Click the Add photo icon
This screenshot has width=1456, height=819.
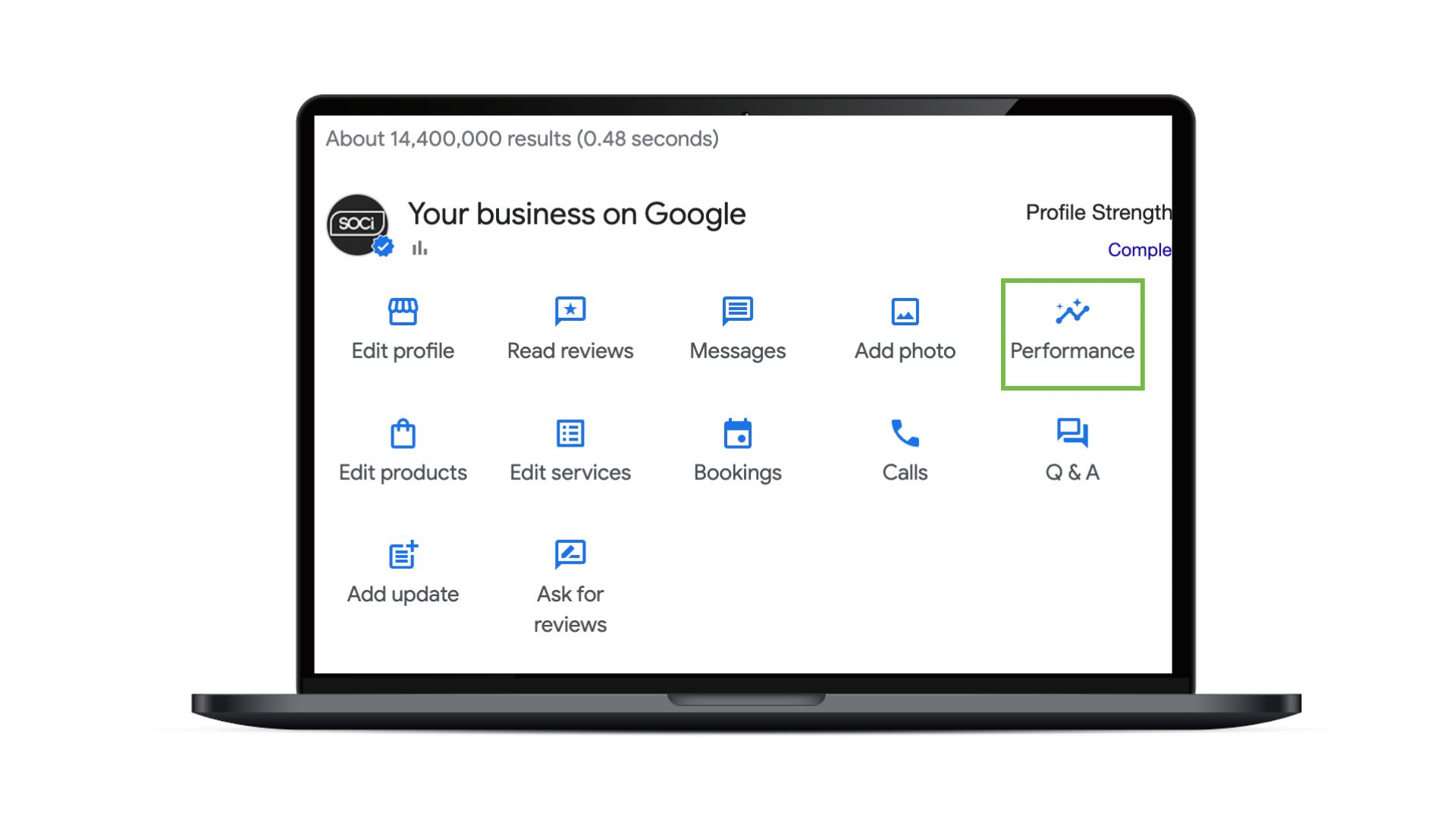tap(905, 312)
